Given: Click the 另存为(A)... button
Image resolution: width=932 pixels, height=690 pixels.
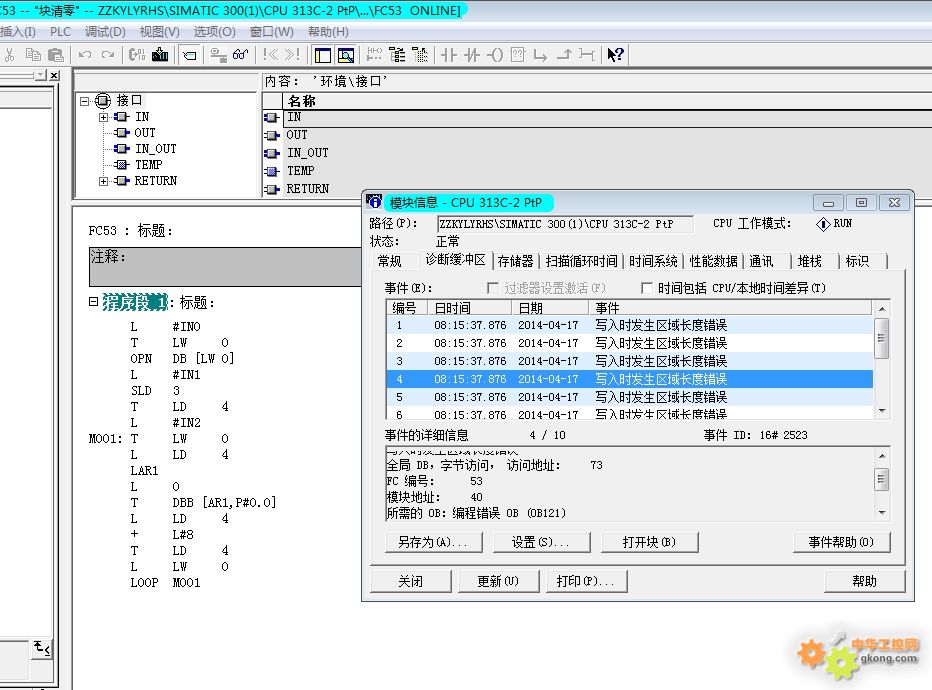Looking at the screenshot, I should [x=433, y=543].
